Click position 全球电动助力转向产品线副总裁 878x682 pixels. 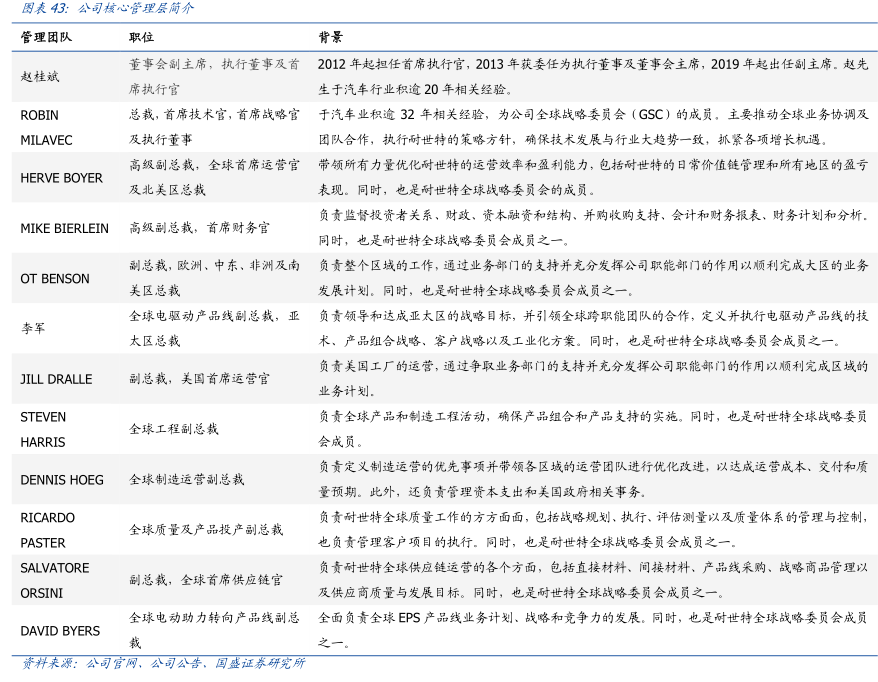pyautogui.click(x=214, y=630)
